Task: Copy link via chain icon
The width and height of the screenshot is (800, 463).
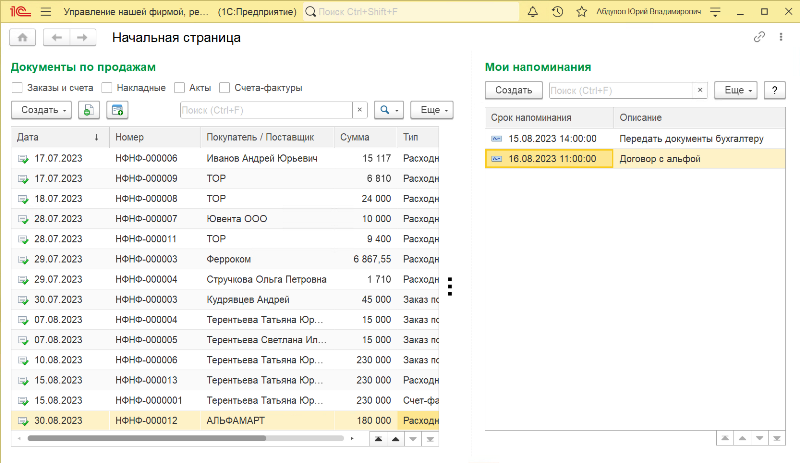Action: [x=759, y=37]
